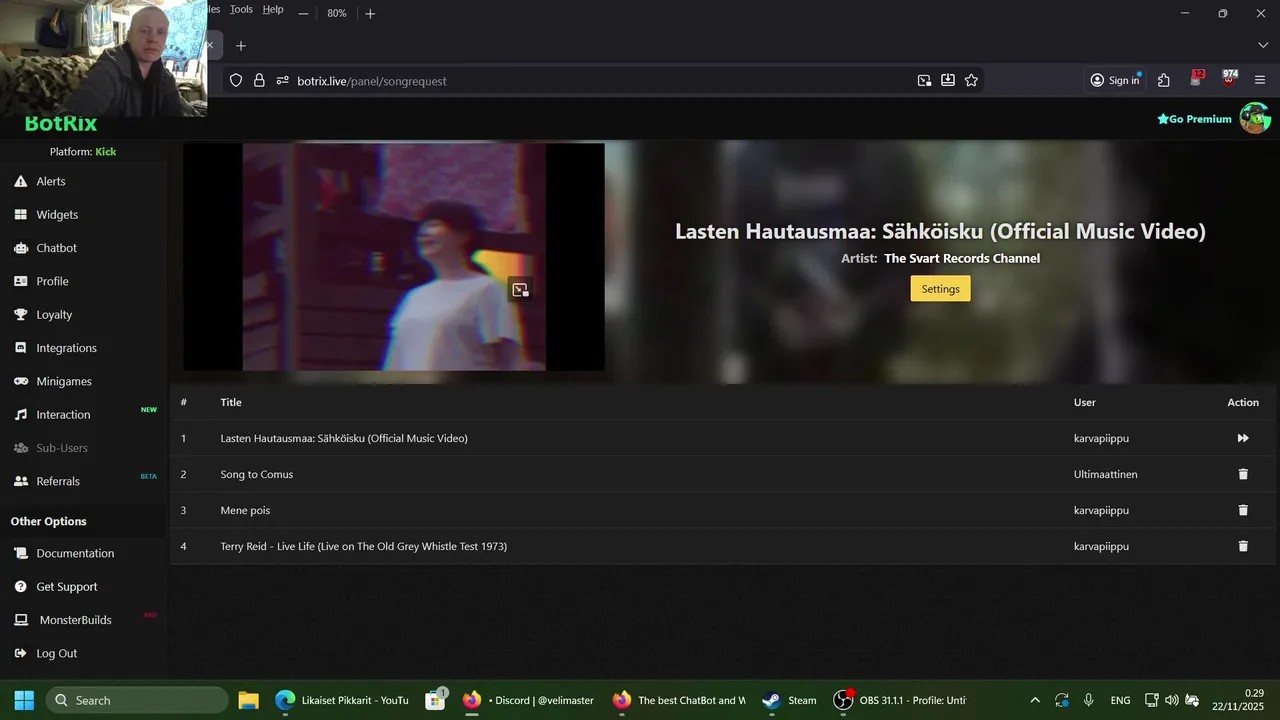The width and height of the screenshot is (1280, 720).
Task: Click the Firefox Sign in button
Action: point(1115,81)
